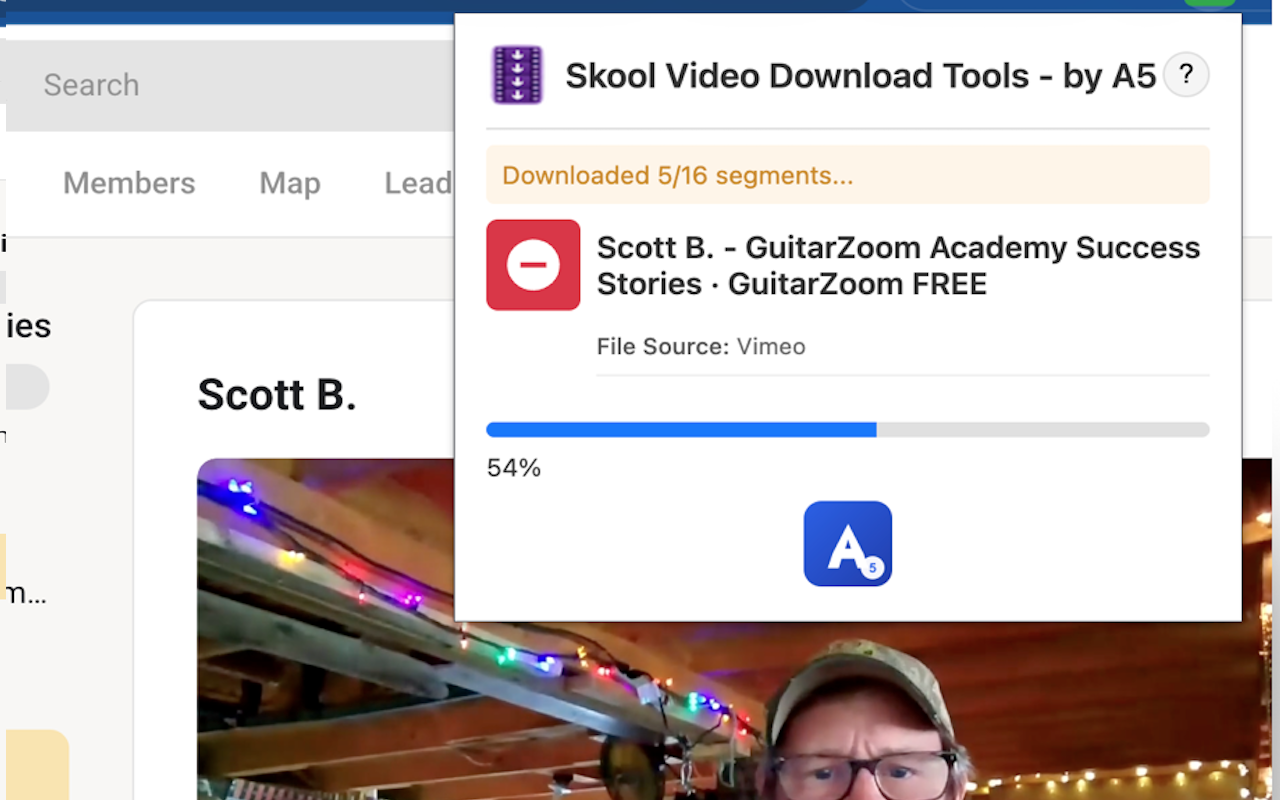Open the Map tab
The height and width of the screenshot is (800, 1280).
290,183
